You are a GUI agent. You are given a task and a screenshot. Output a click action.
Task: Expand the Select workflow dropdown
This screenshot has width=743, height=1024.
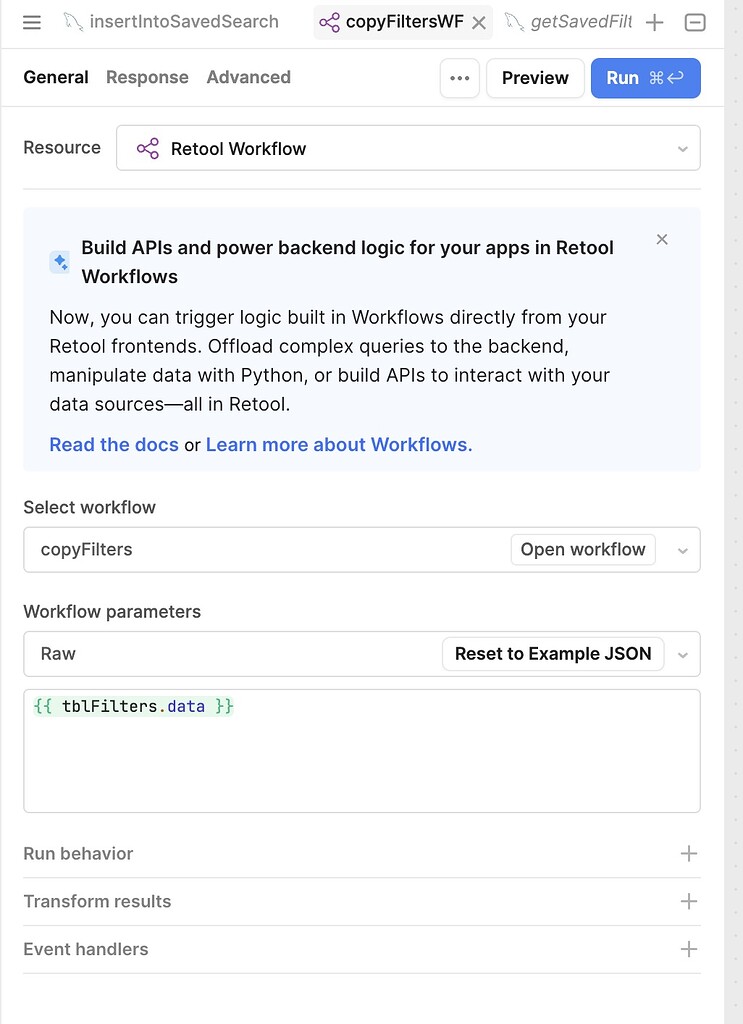point(683,550)
